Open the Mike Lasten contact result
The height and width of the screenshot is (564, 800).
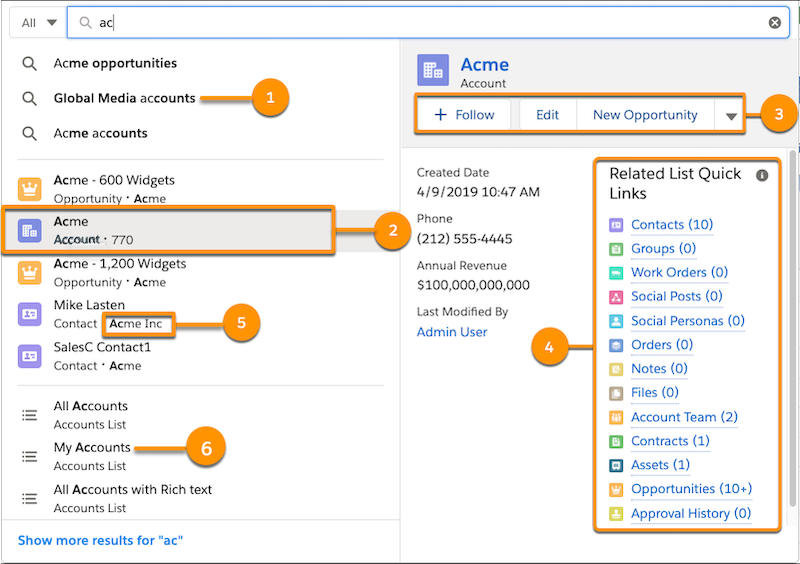click(x=200, y=314)
